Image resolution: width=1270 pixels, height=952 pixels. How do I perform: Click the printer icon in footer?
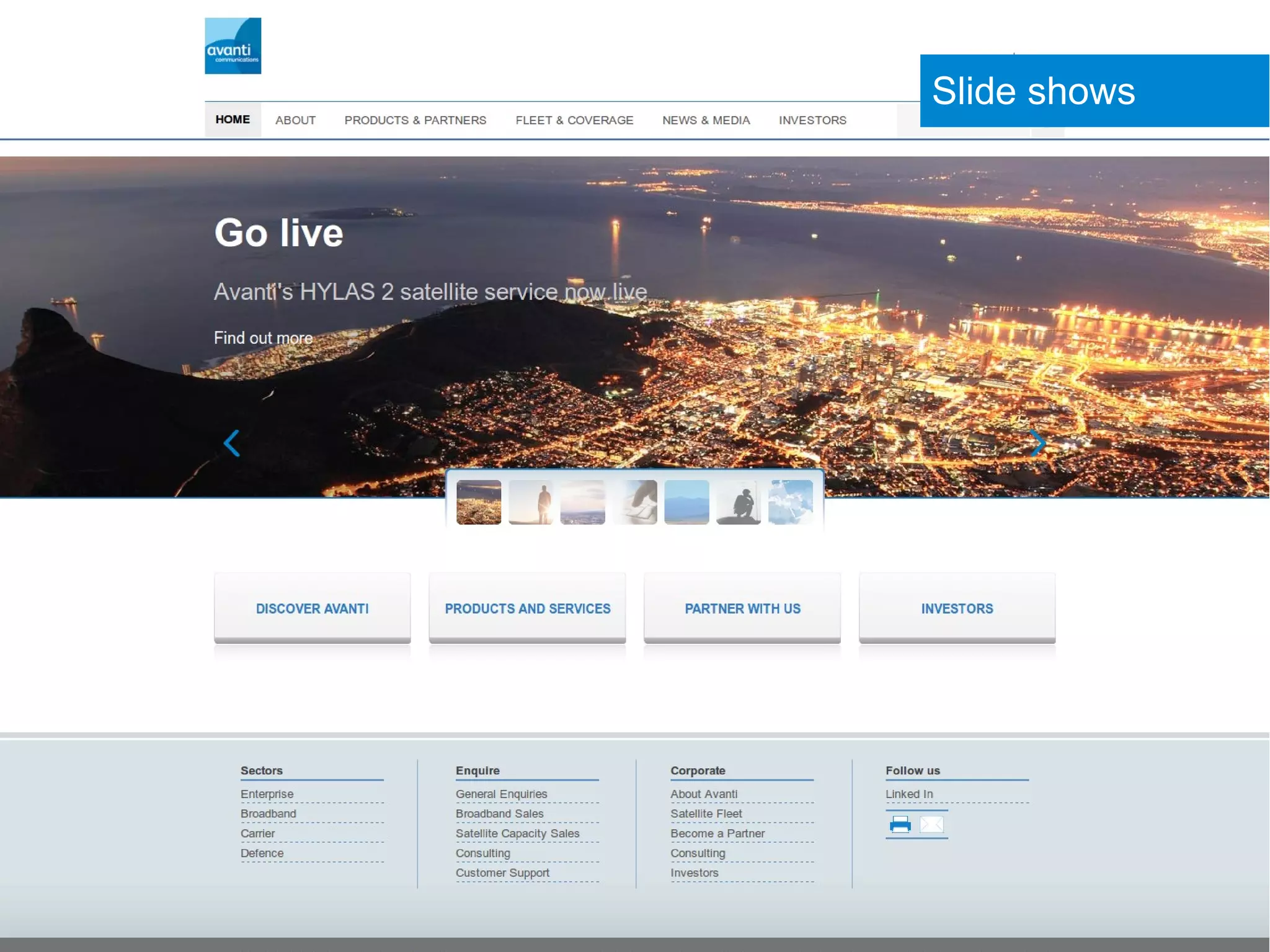point(900,824)
